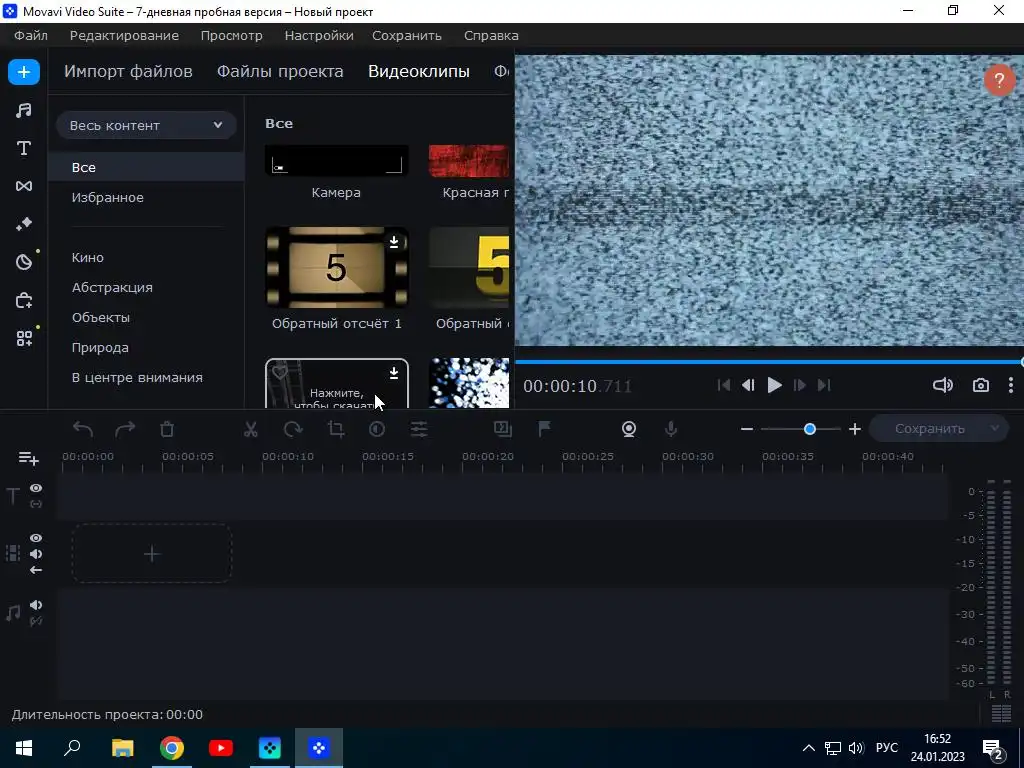Open the Справка menu
The image size is (1024, 768).
click(x=491, y=35)
